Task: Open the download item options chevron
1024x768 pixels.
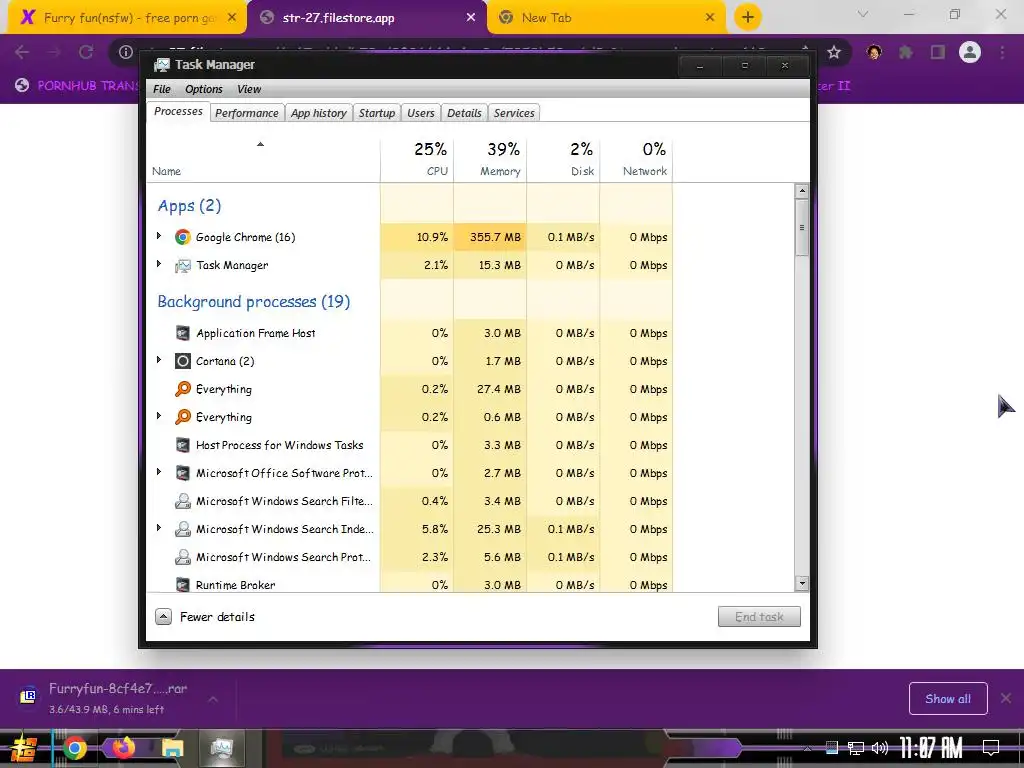Action: (x=213, y=699)
